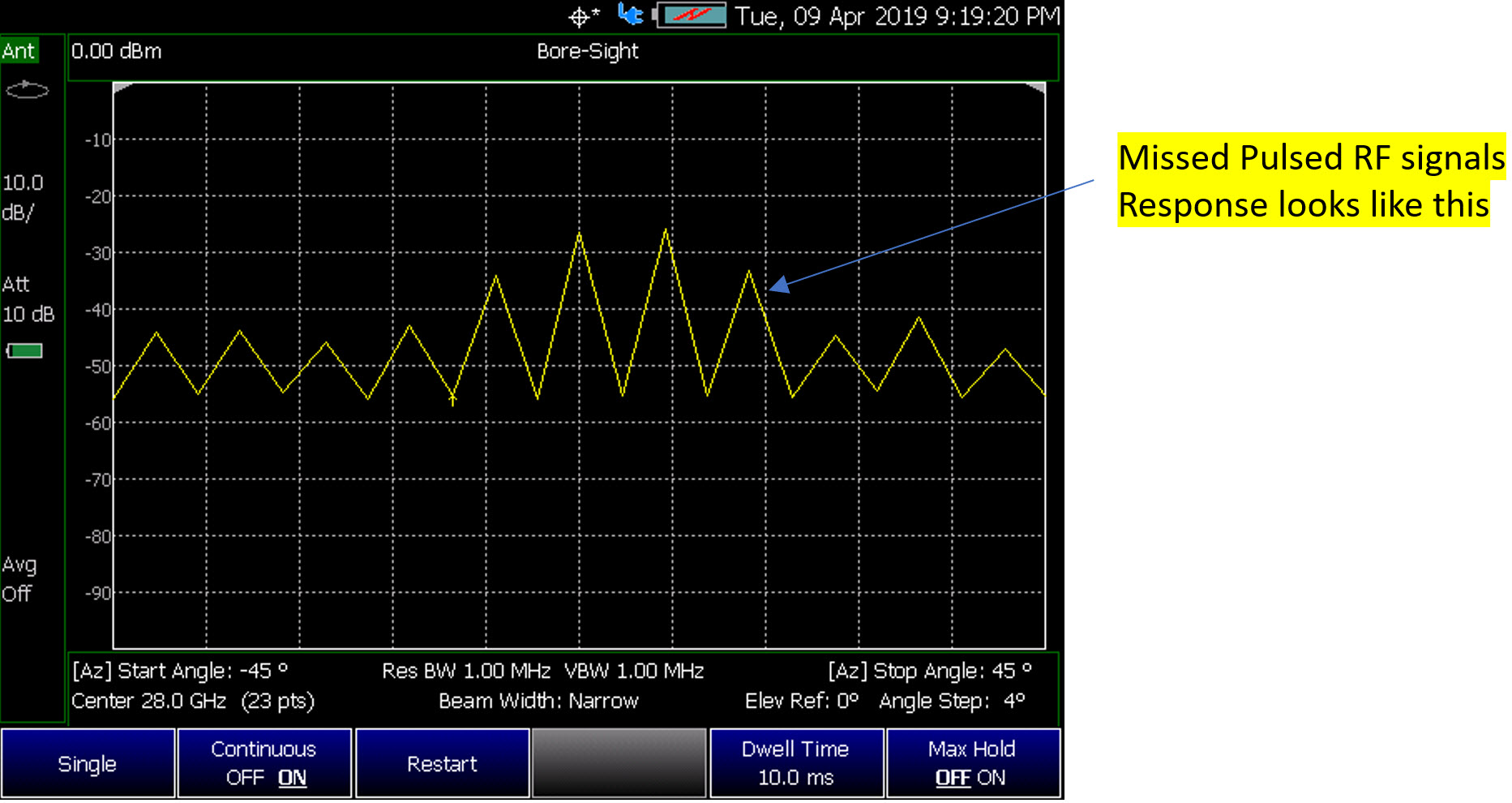The width and height of the screenshot is (1512, 803).
Task: Click the battery indicator icon at top
Action: tap(690, 15)
